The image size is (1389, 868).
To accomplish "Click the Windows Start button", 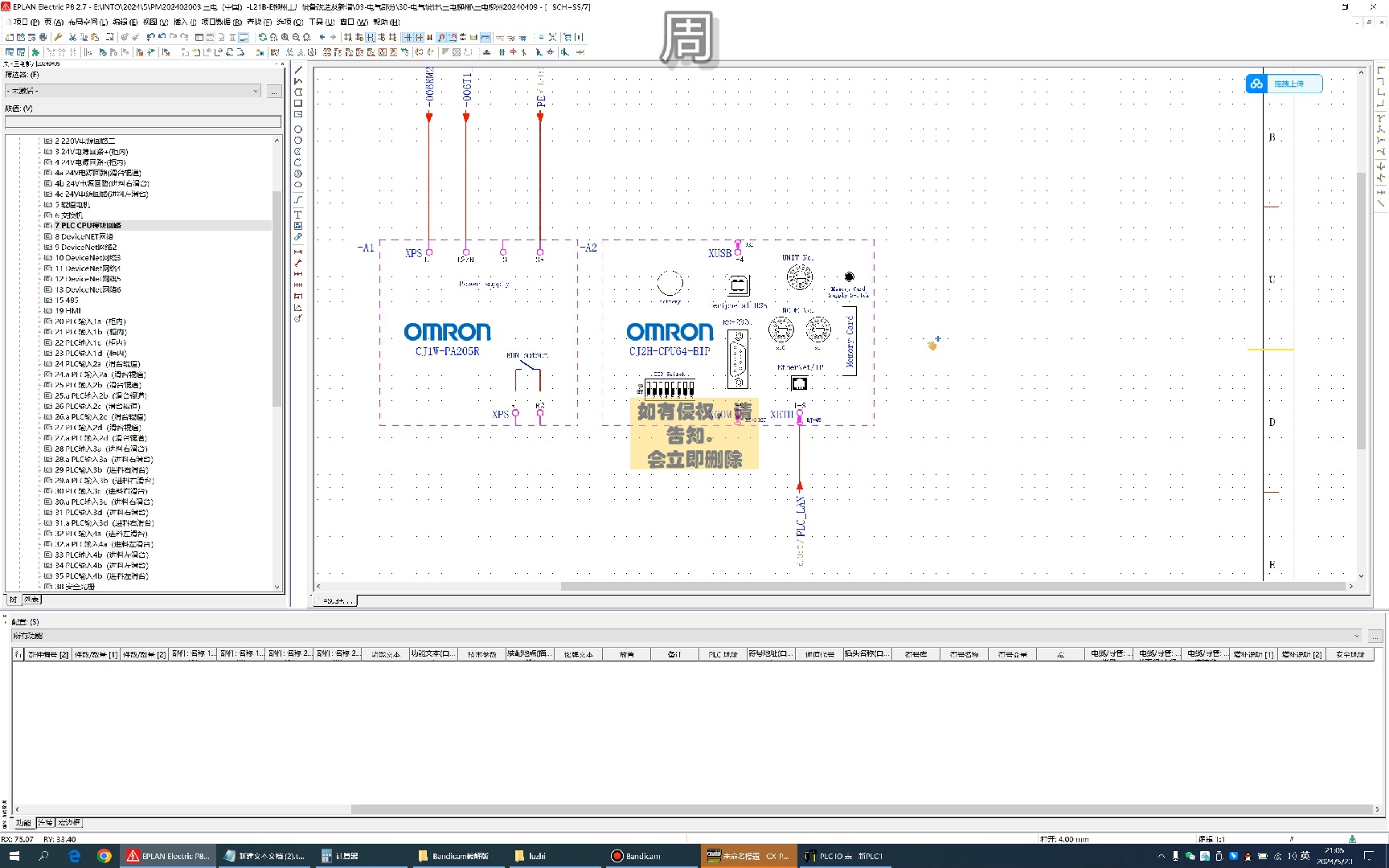I will (14, 856).
